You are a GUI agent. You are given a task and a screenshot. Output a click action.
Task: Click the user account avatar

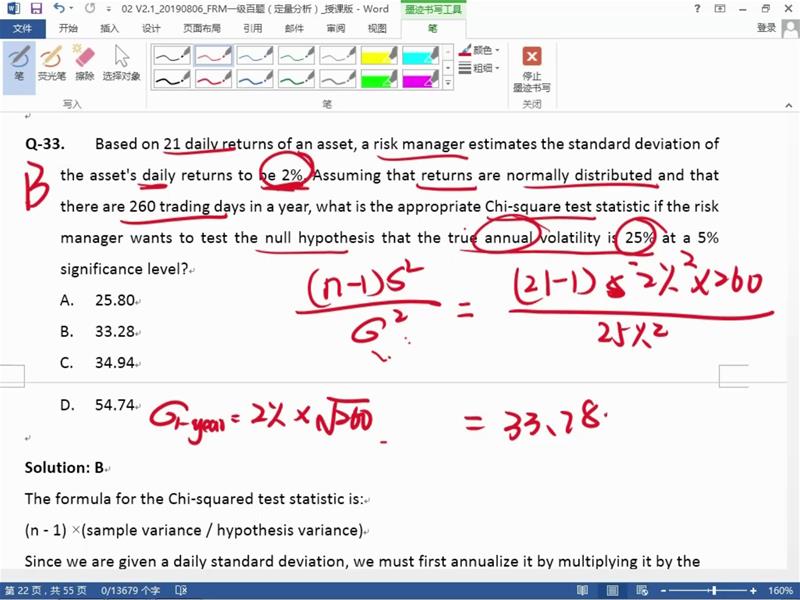(790, 29)
